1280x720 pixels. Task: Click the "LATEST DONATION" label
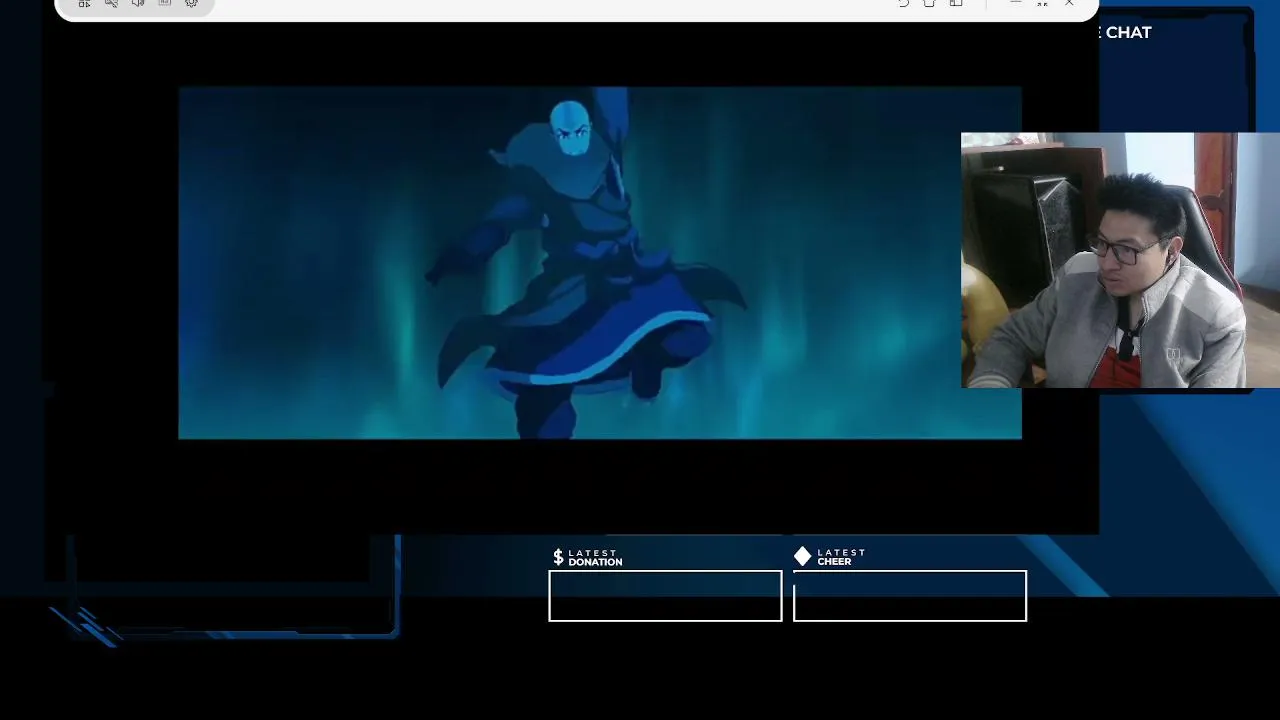pyautogui.click(x=595, y=557)
